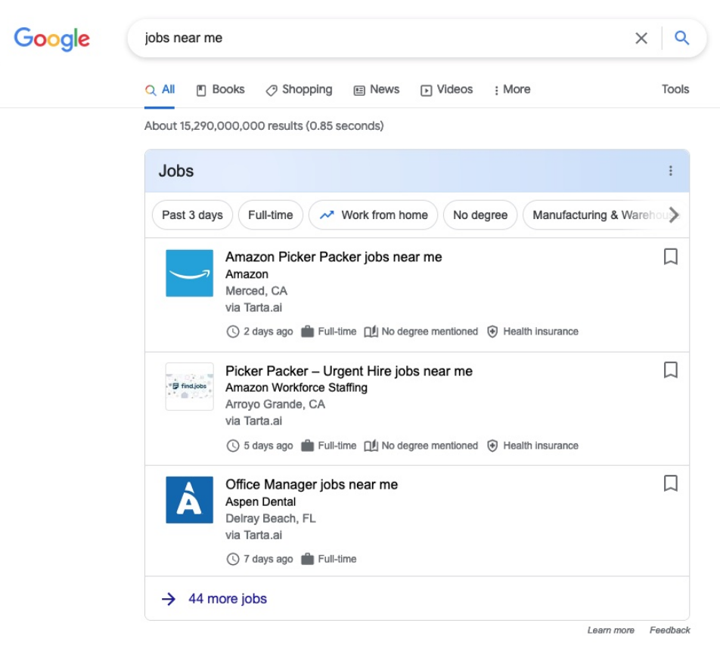Click 'Delray Beach, FL' location text
This screenshot has width=720, height=651.
pos(270,519)
